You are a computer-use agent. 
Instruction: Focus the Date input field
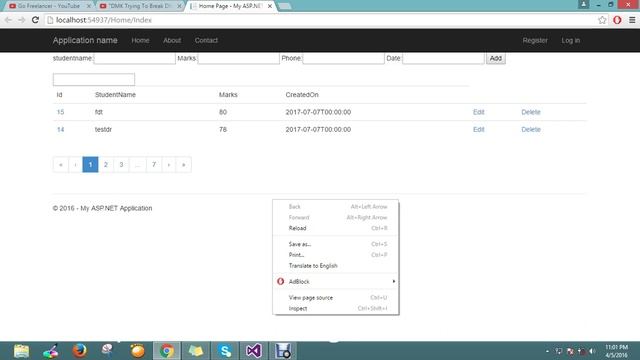[x=443, y=58]
